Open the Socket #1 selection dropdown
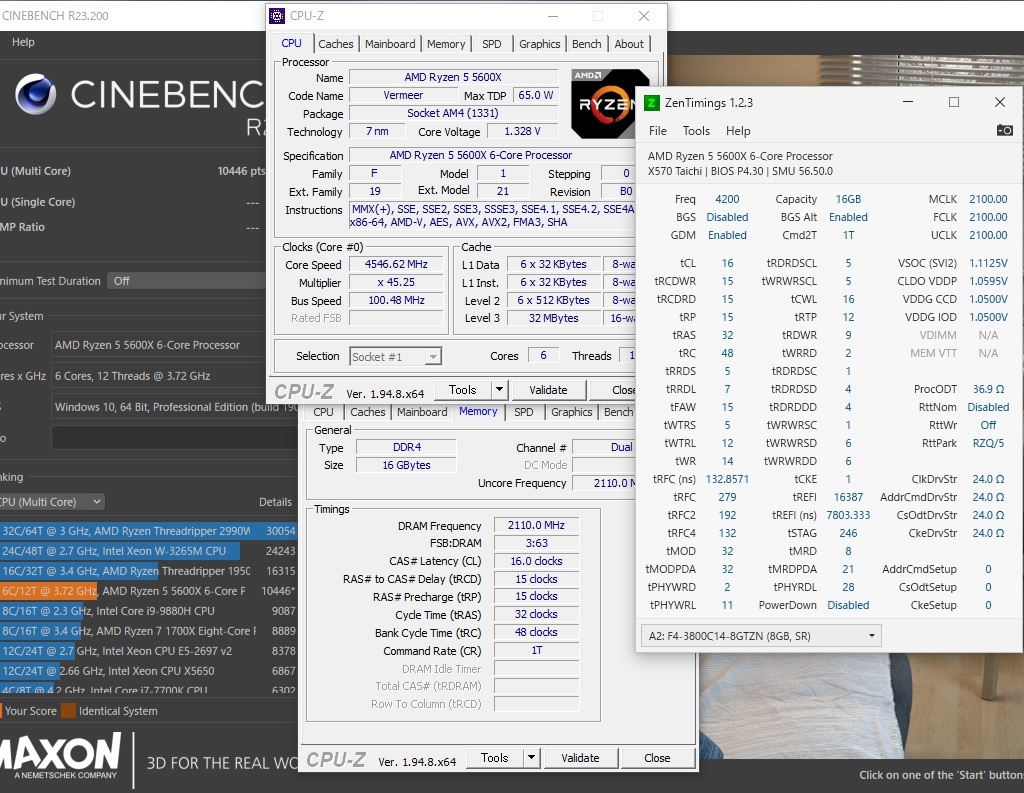 (396, 356)
